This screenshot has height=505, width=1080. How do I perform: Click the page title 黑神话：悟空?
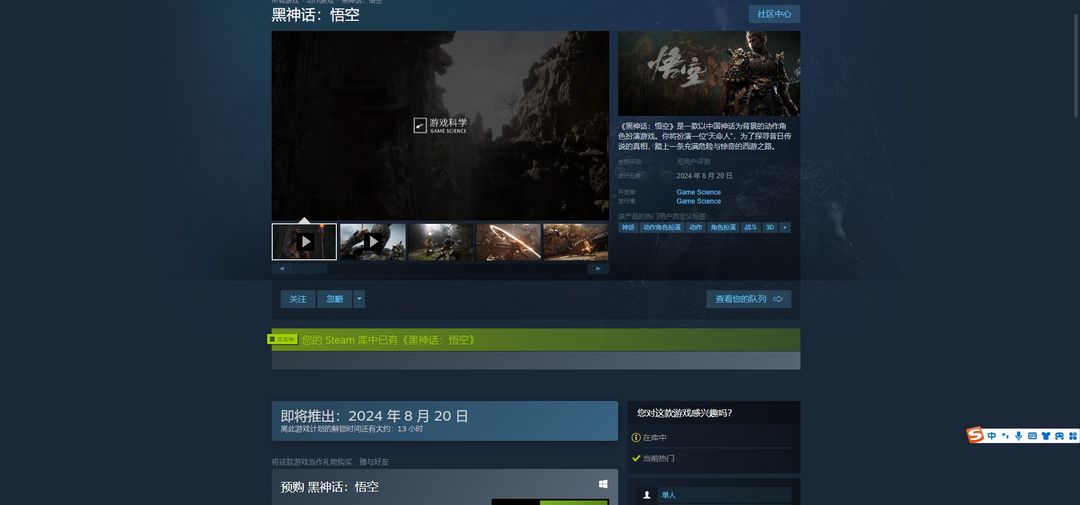315,15
